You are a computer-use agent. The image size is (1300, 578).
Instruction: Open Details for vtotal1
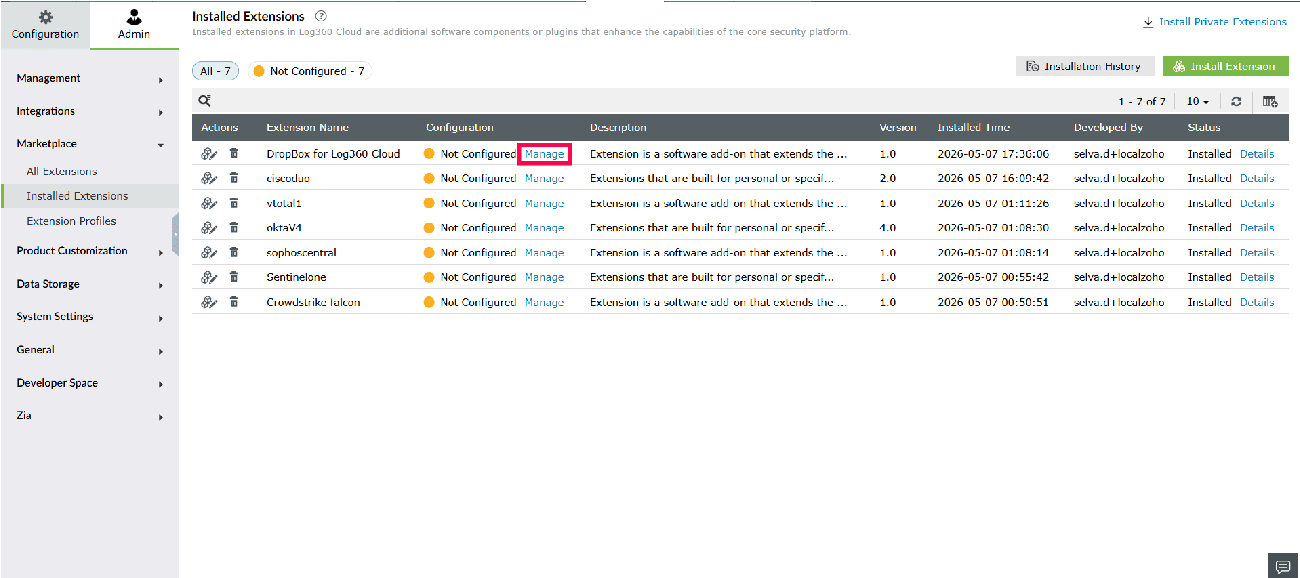[1257, 203]
